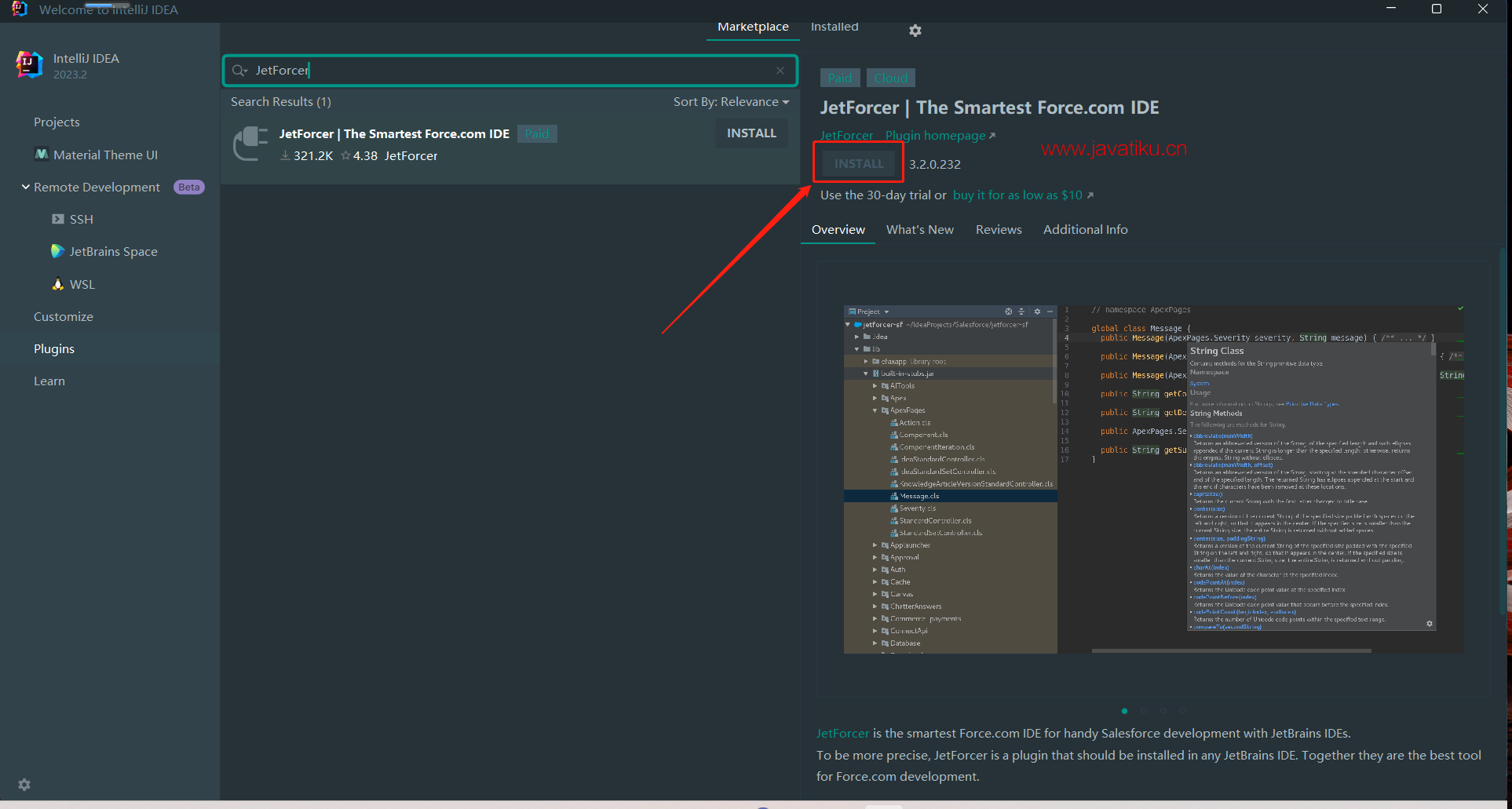Click the JetForcer plugin plug icon
This screenshot has width=1512, height=809.
pyautogui.click(x=251, y=144)
